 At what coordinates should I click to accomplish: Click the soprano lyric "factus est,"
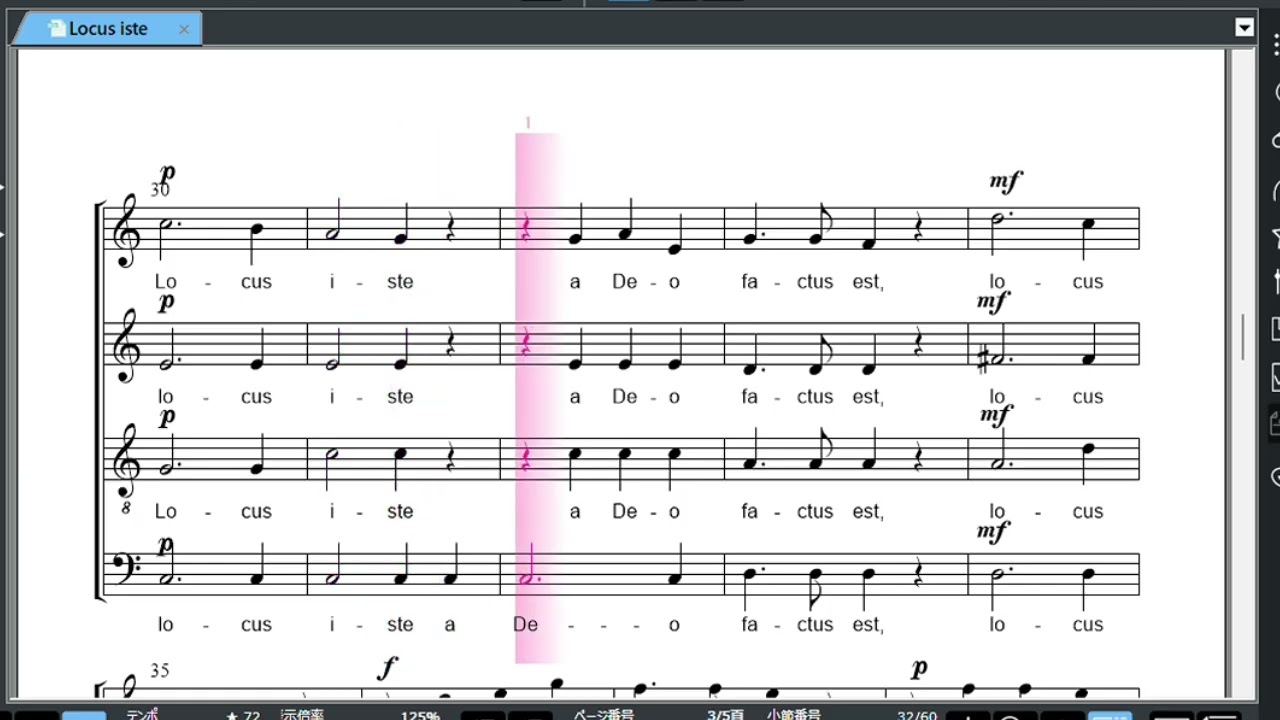click(x=812, y=282)
